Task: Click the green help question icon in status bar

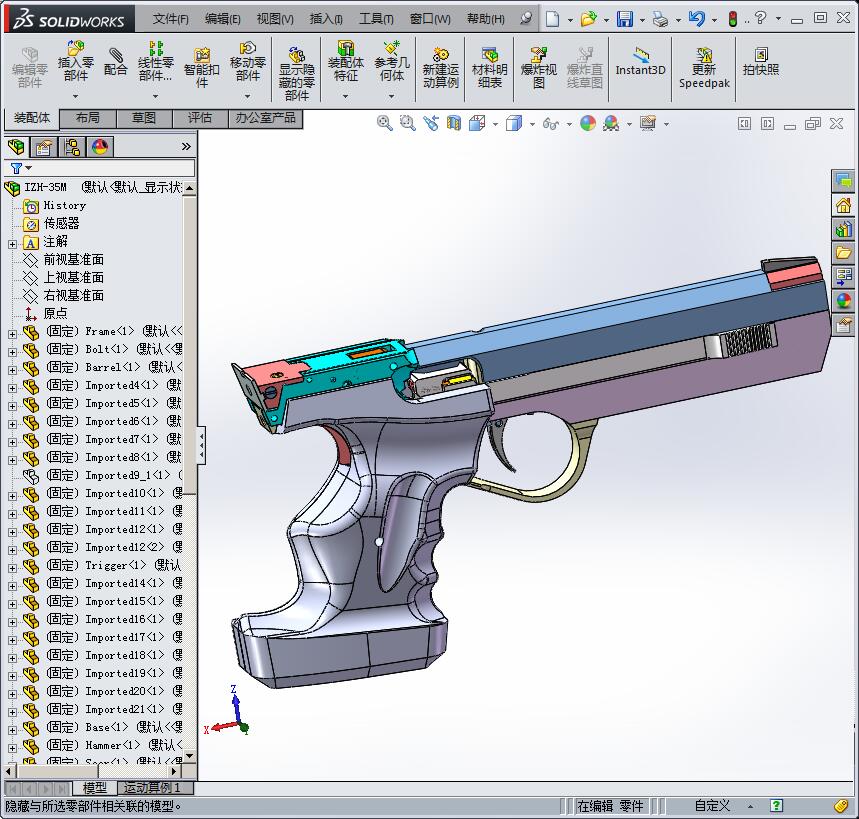Action: (776, 806)
